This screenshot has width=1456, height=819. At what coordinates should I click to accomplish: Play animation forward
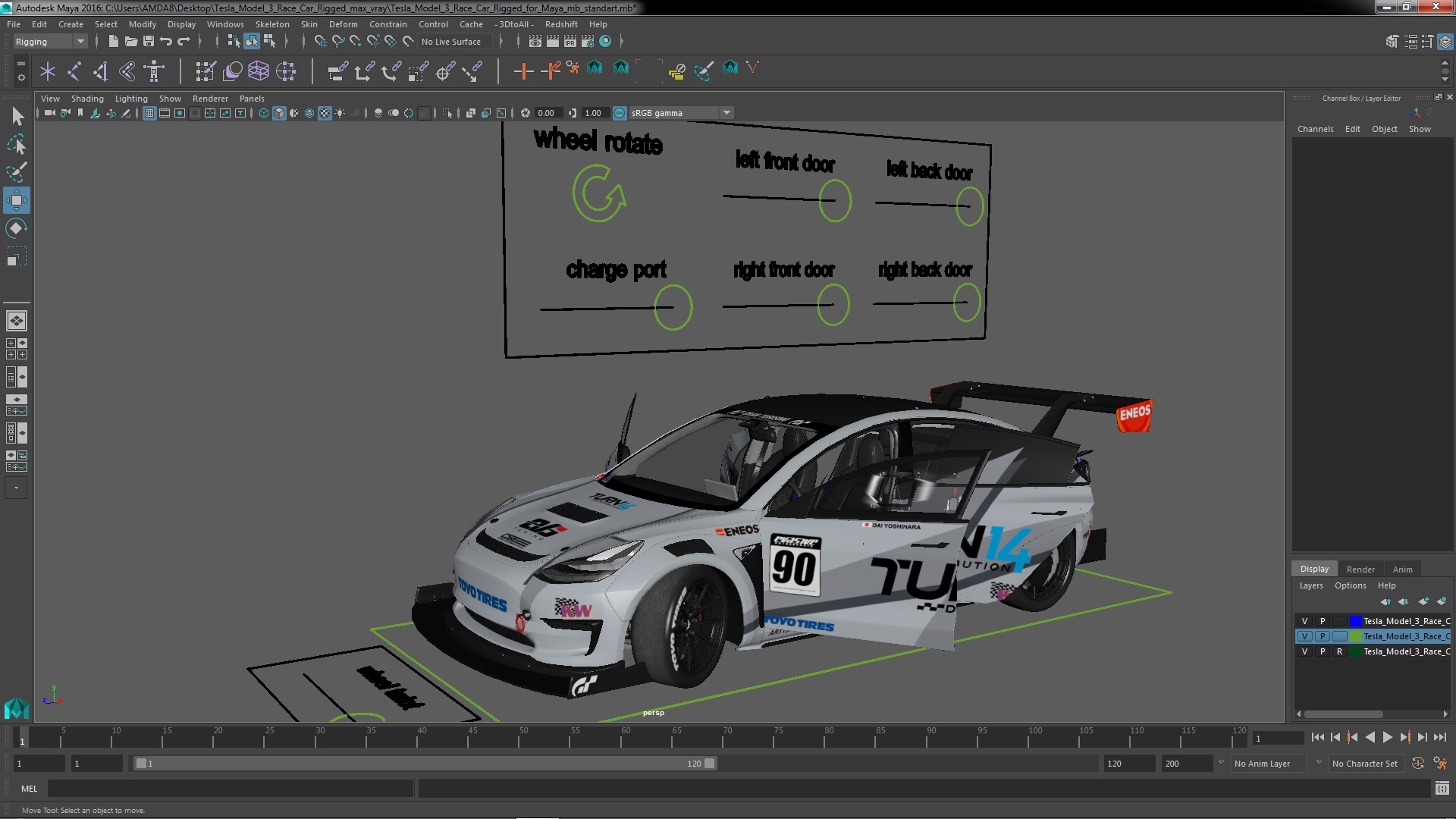[x=1387, y=737]
